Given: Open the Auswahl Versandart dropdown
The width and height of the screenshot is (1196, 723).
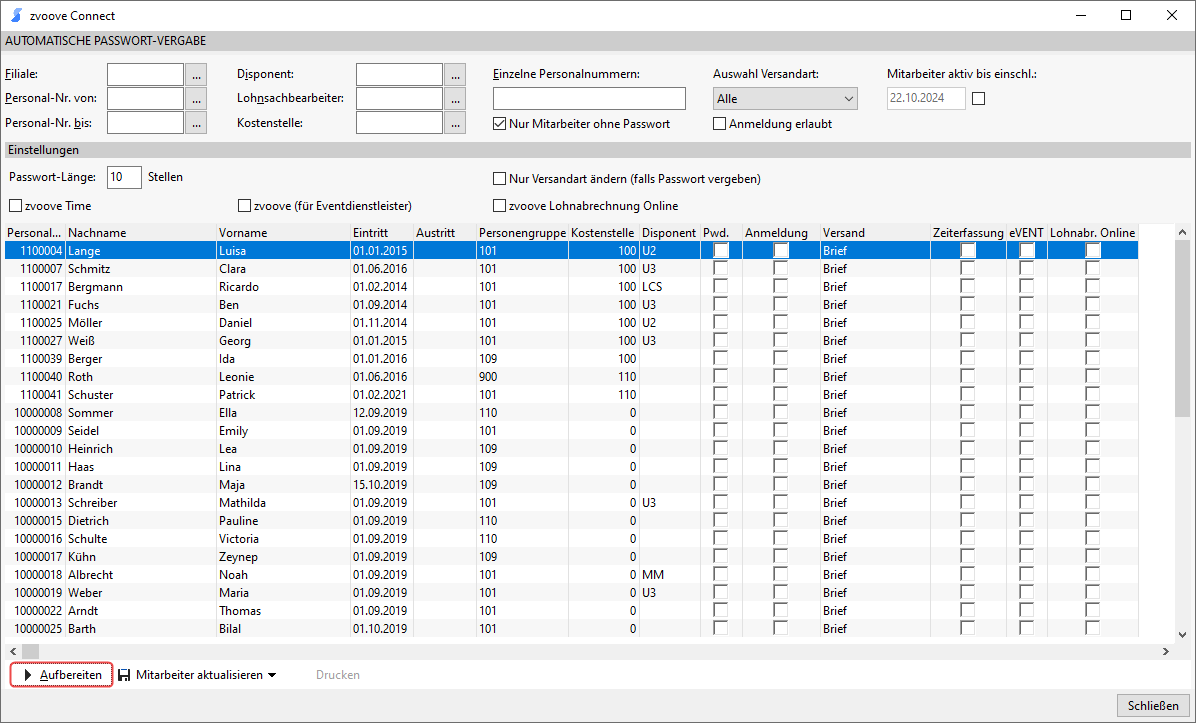Looking at the screenshot, I should [x=785, y=98].
